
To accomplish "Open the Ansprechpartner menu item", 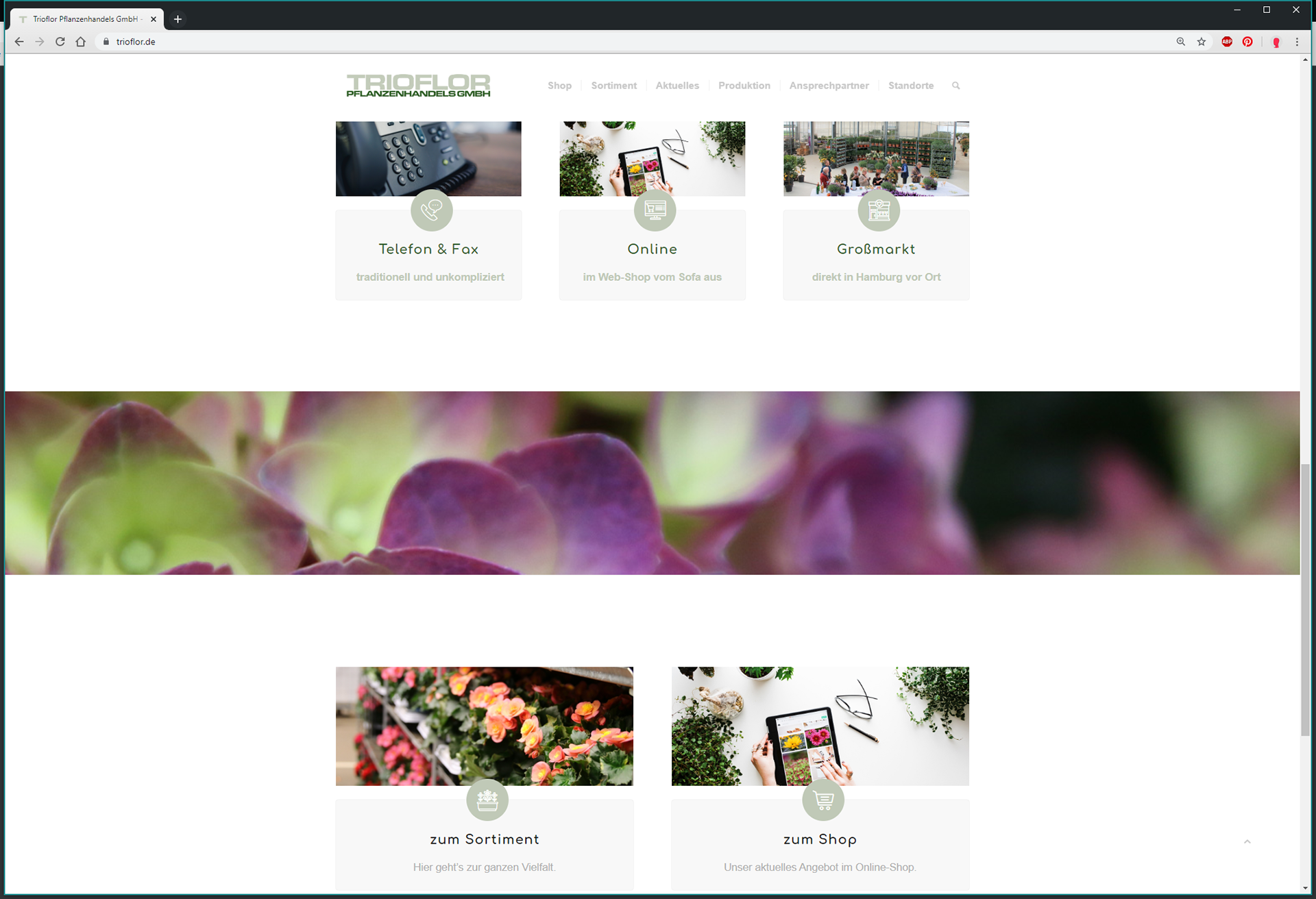I will pos(829,86).
